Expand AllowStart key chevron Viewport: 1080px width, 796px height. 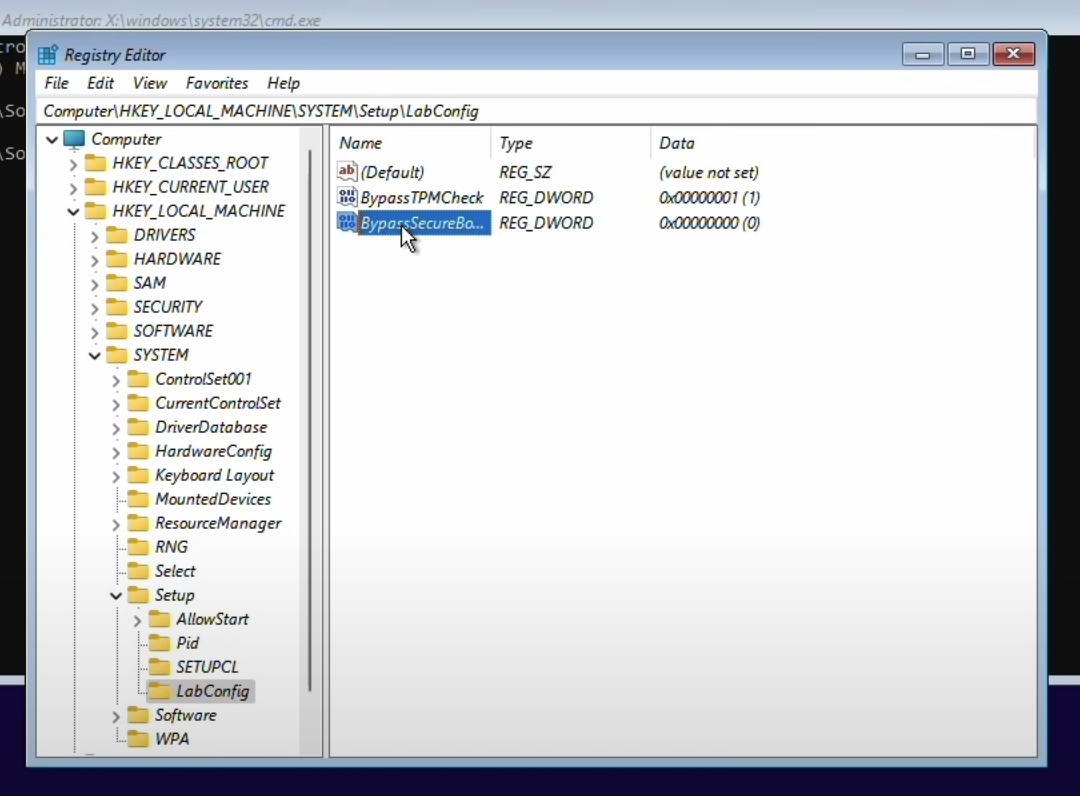[137, 620]
